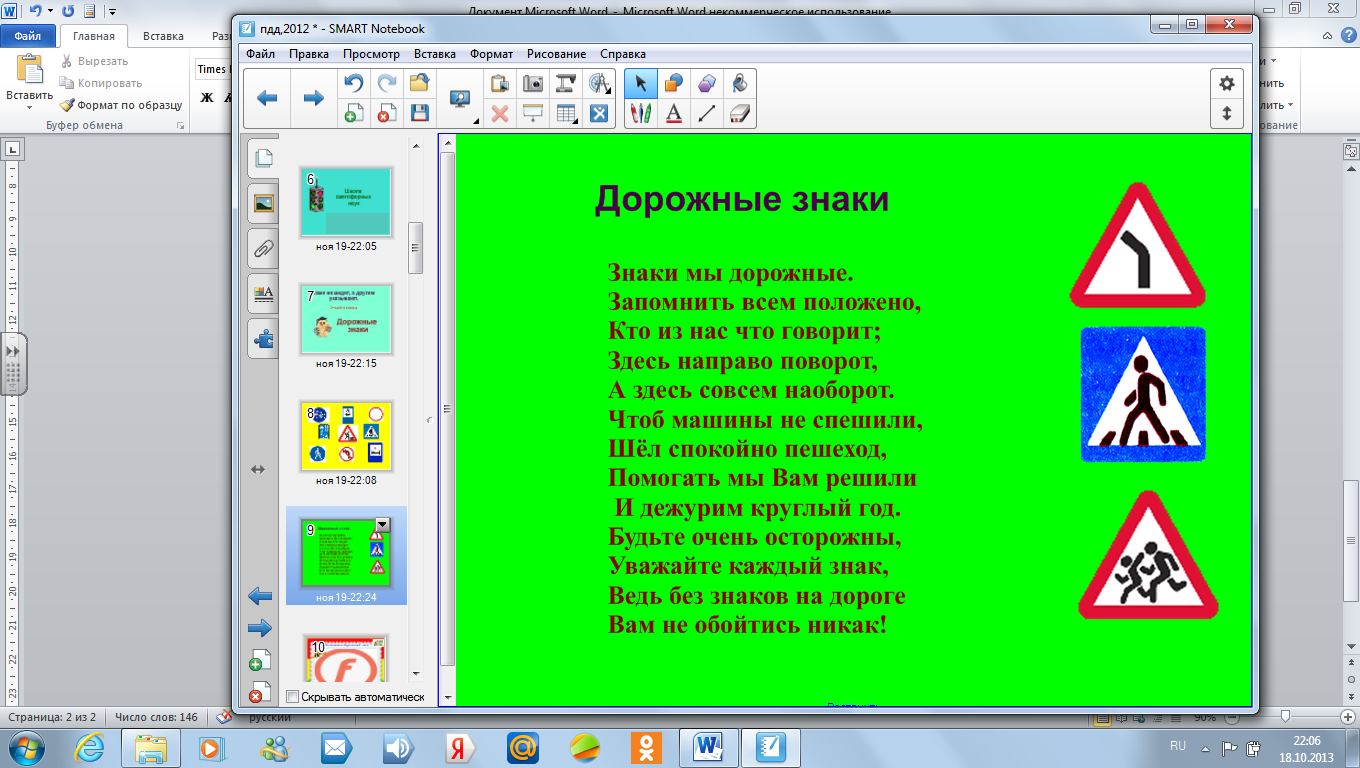1360x768 pixels.
Task: Select page 8 thumbnail with road signs
Action: (x=346, y=436)
